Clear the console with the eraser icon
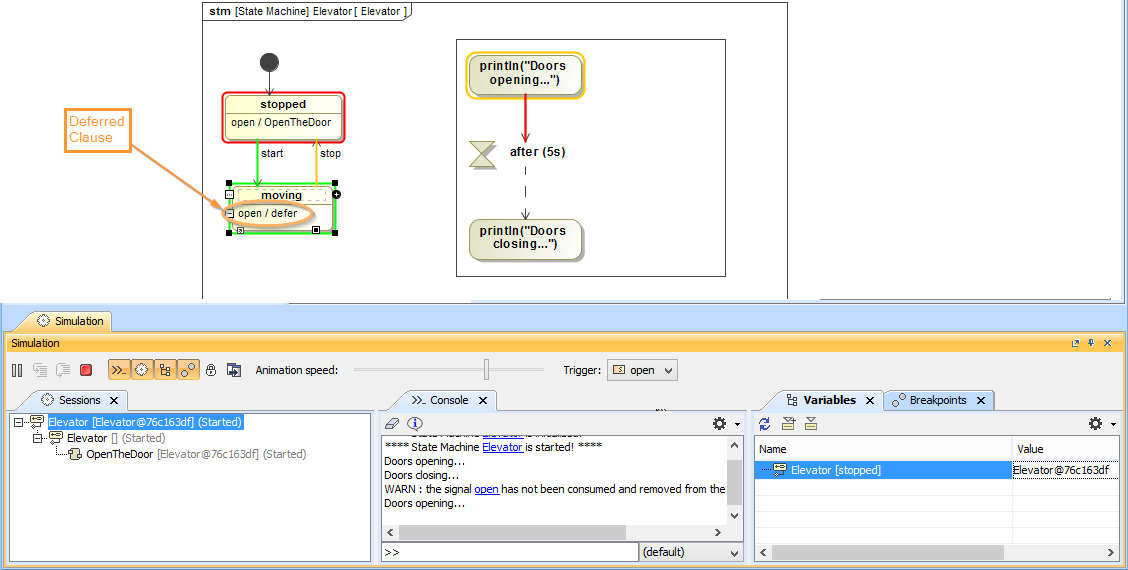 392,424
